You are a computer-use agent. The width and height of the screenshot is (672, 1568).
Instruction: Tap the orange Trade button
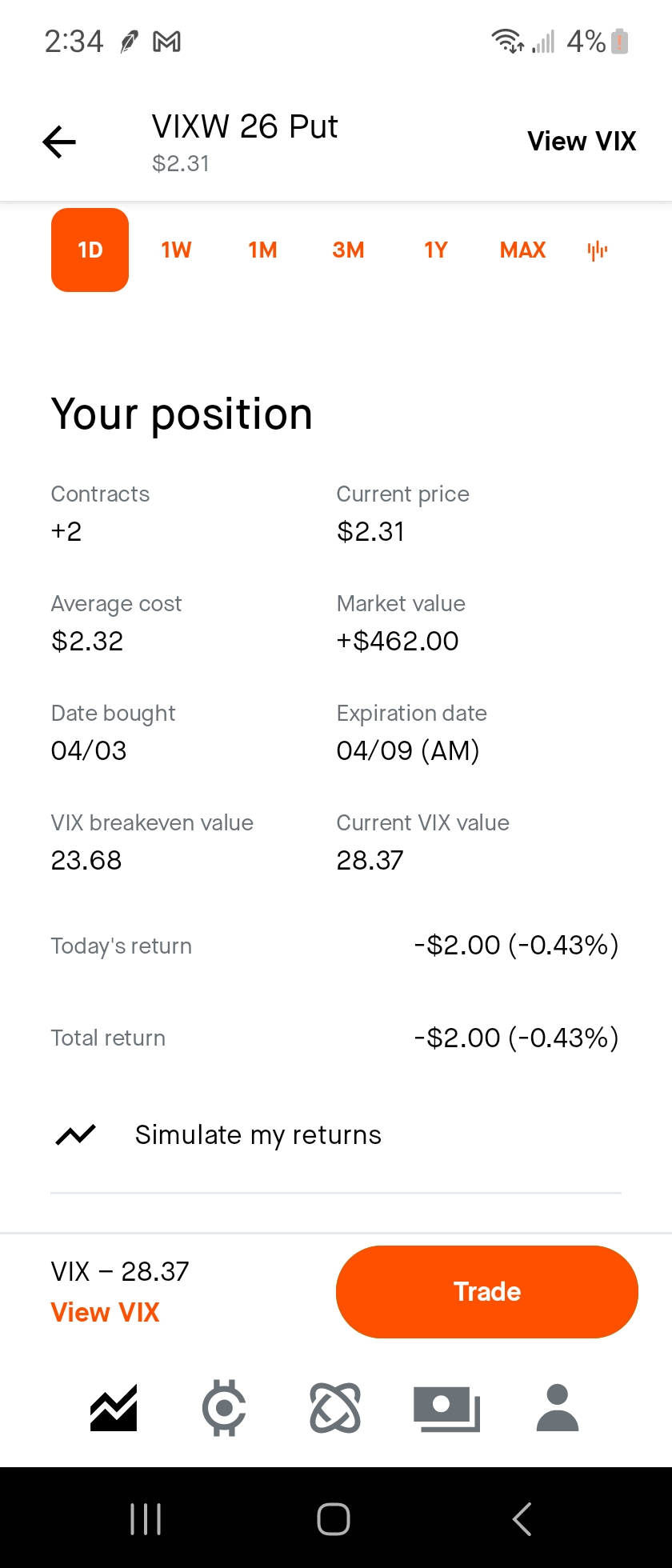[x=487, y=1291]
